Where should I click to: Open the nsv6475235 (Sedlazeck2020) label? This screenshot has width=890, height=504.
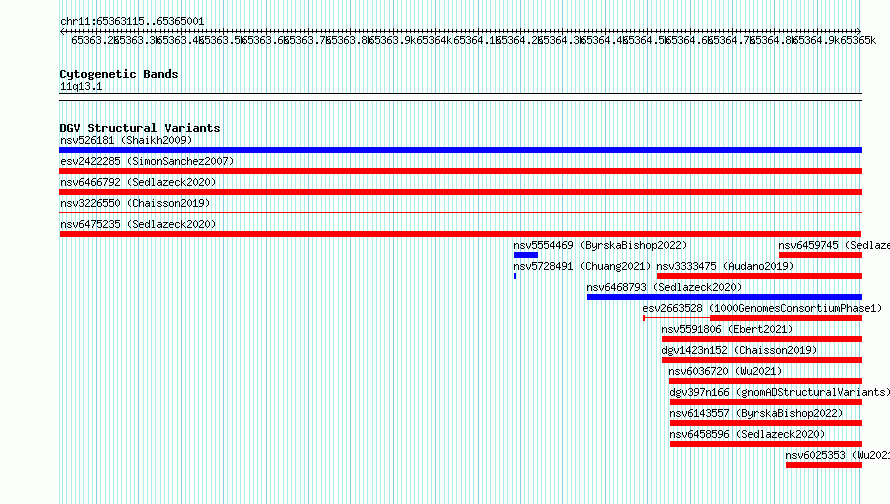138,224
